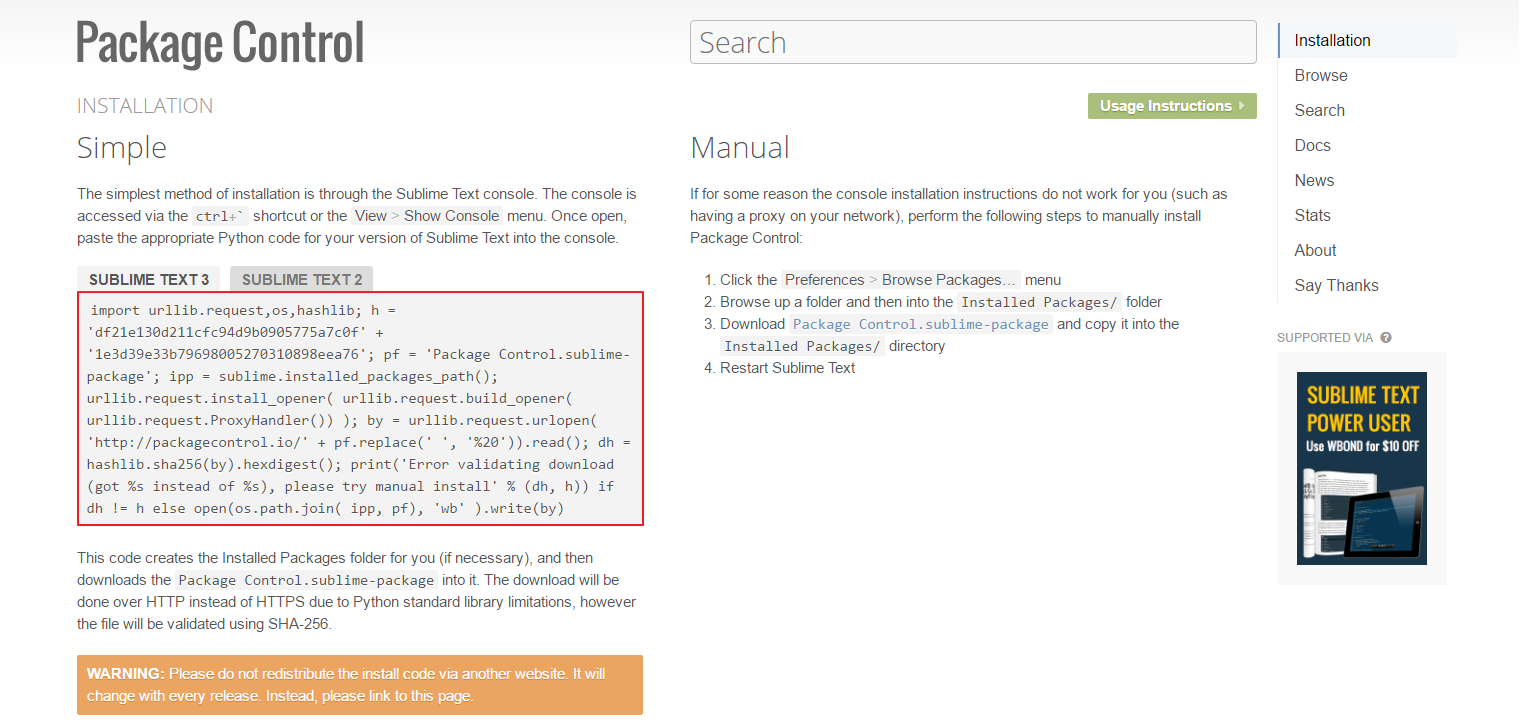Focus the Search input field

click(973, 42)
